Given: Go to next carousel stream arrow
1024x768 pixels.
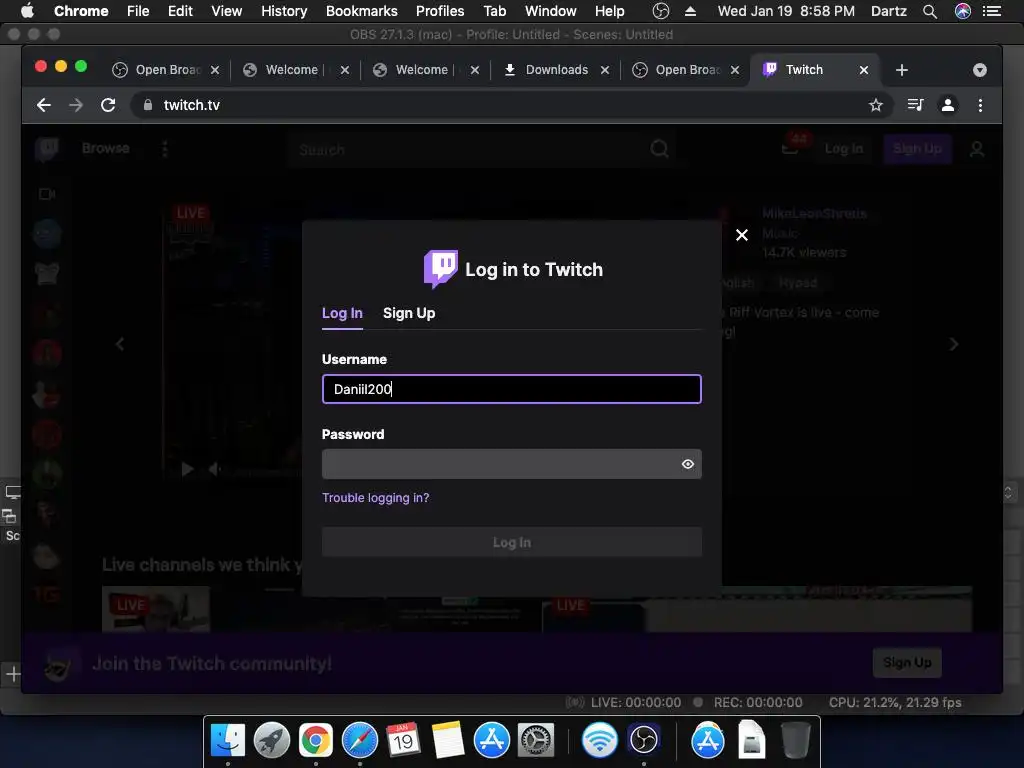Looking at the screenshot, I should [953, 344].
